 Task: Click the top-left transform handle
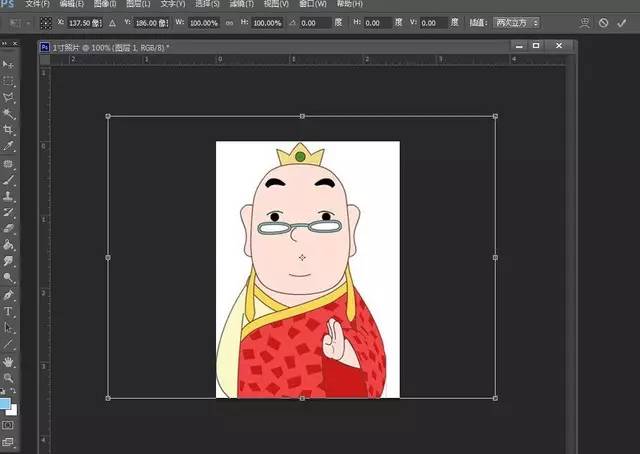tap(108, 116)
